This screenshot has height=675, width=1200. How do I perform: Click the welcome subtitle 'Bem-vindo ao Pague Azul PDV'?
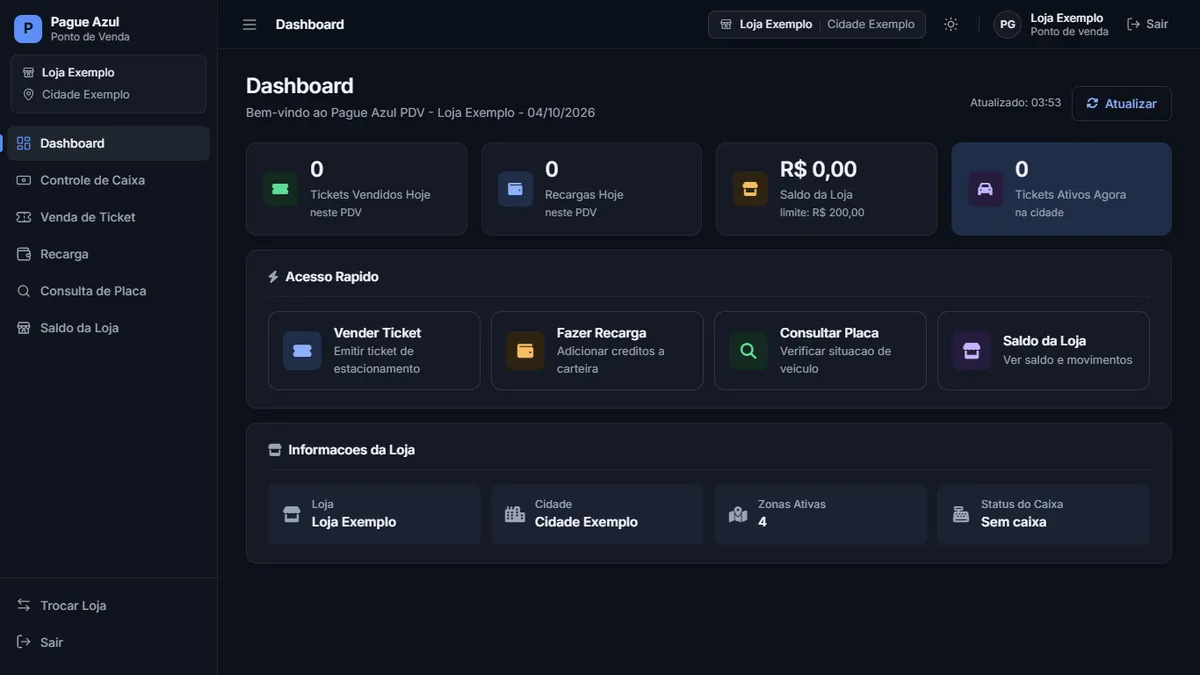pos(335,113)
